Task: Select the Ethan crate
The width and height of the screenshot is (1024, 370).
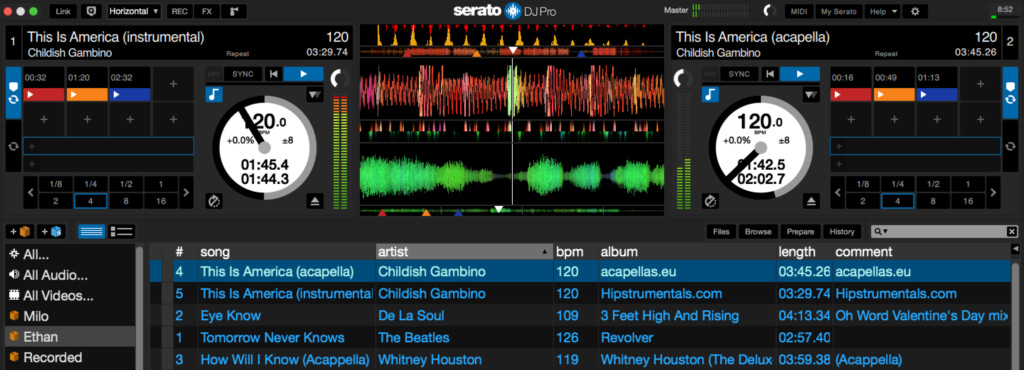Action: click(x=69, y=337)
